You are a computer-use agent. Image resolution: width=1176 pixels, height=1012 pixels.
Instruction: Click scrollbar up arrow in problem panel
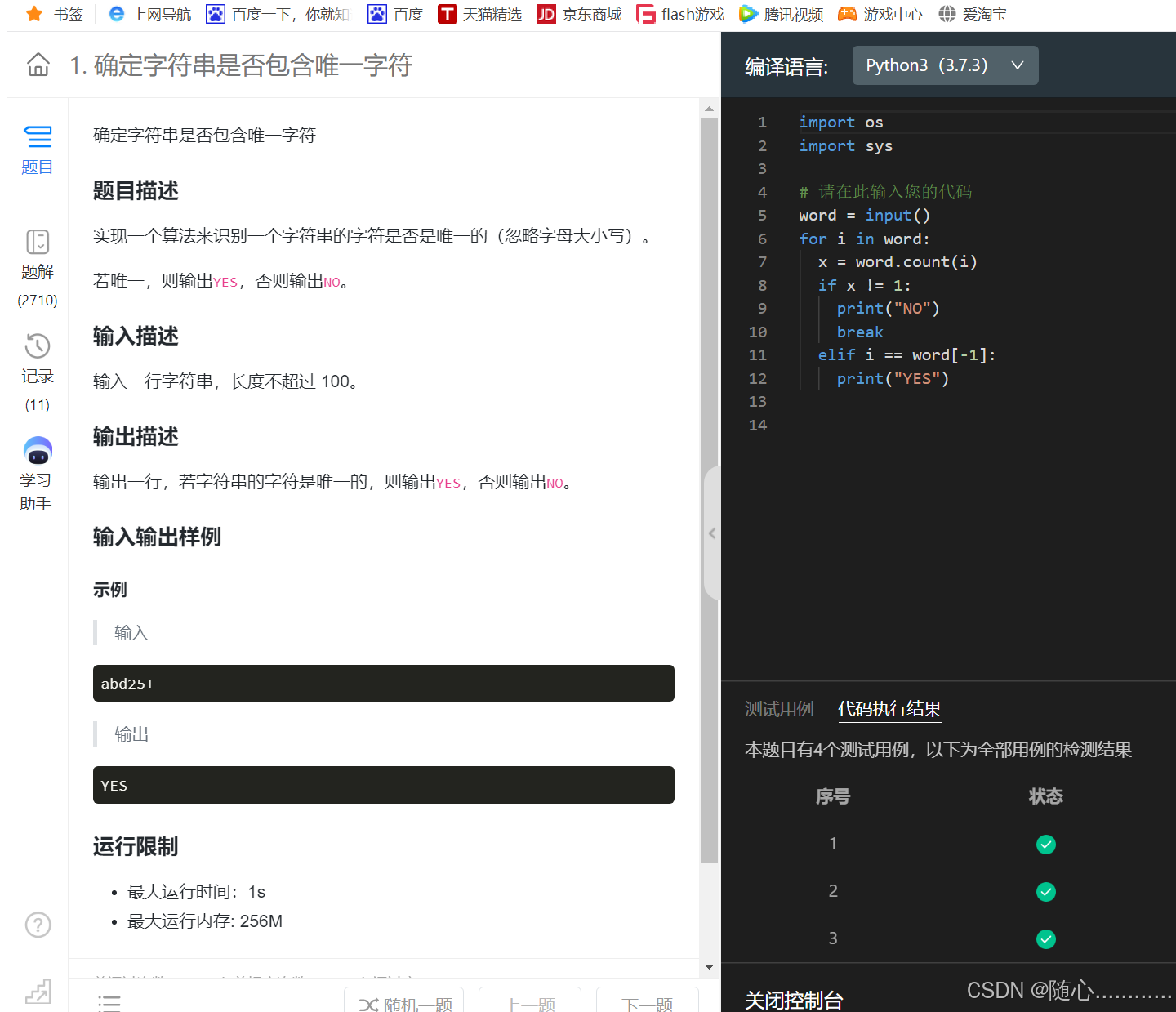click(x=709, y=109)
